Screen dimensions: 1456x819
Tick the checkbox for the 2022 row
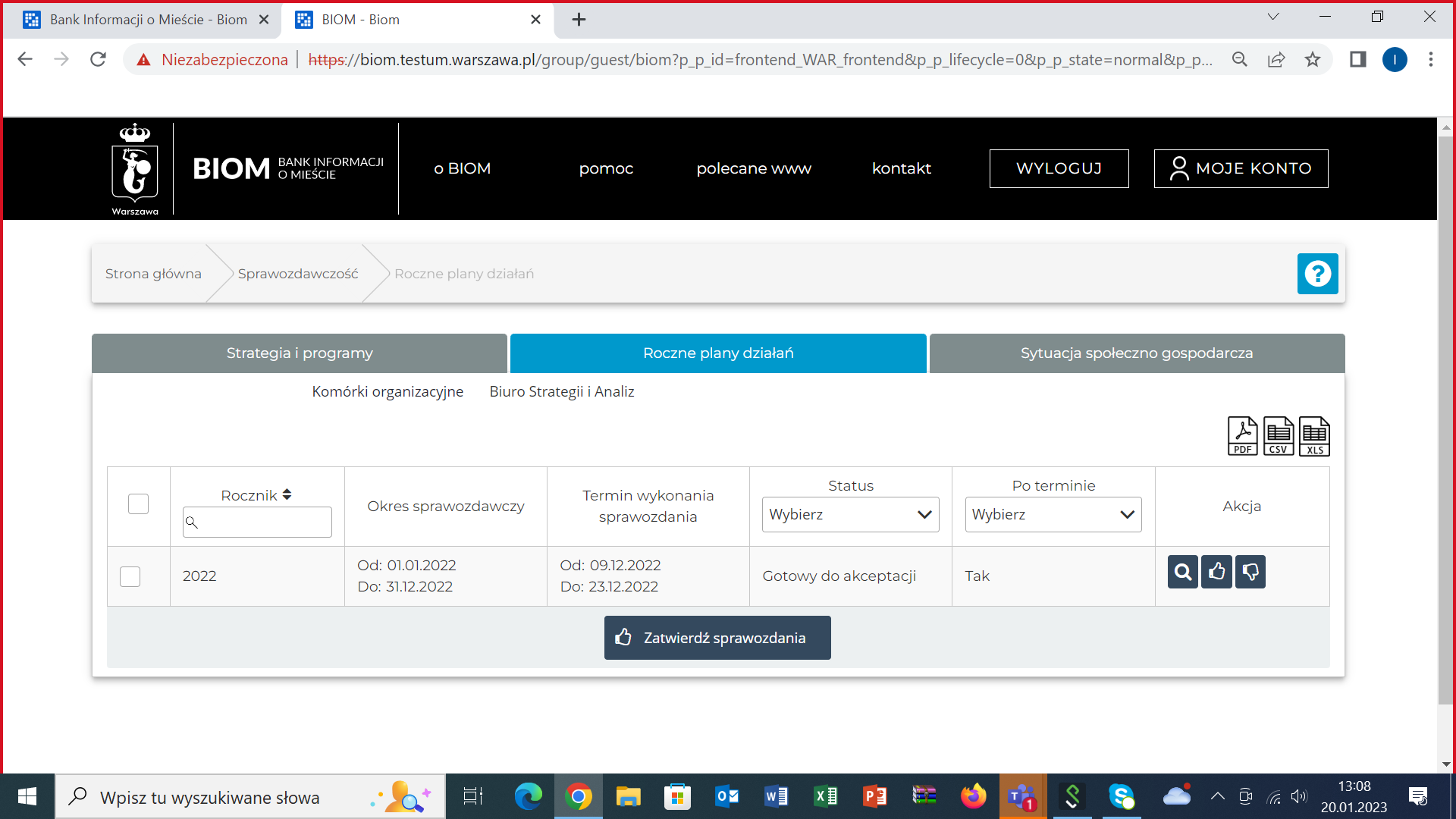[130, 576]
